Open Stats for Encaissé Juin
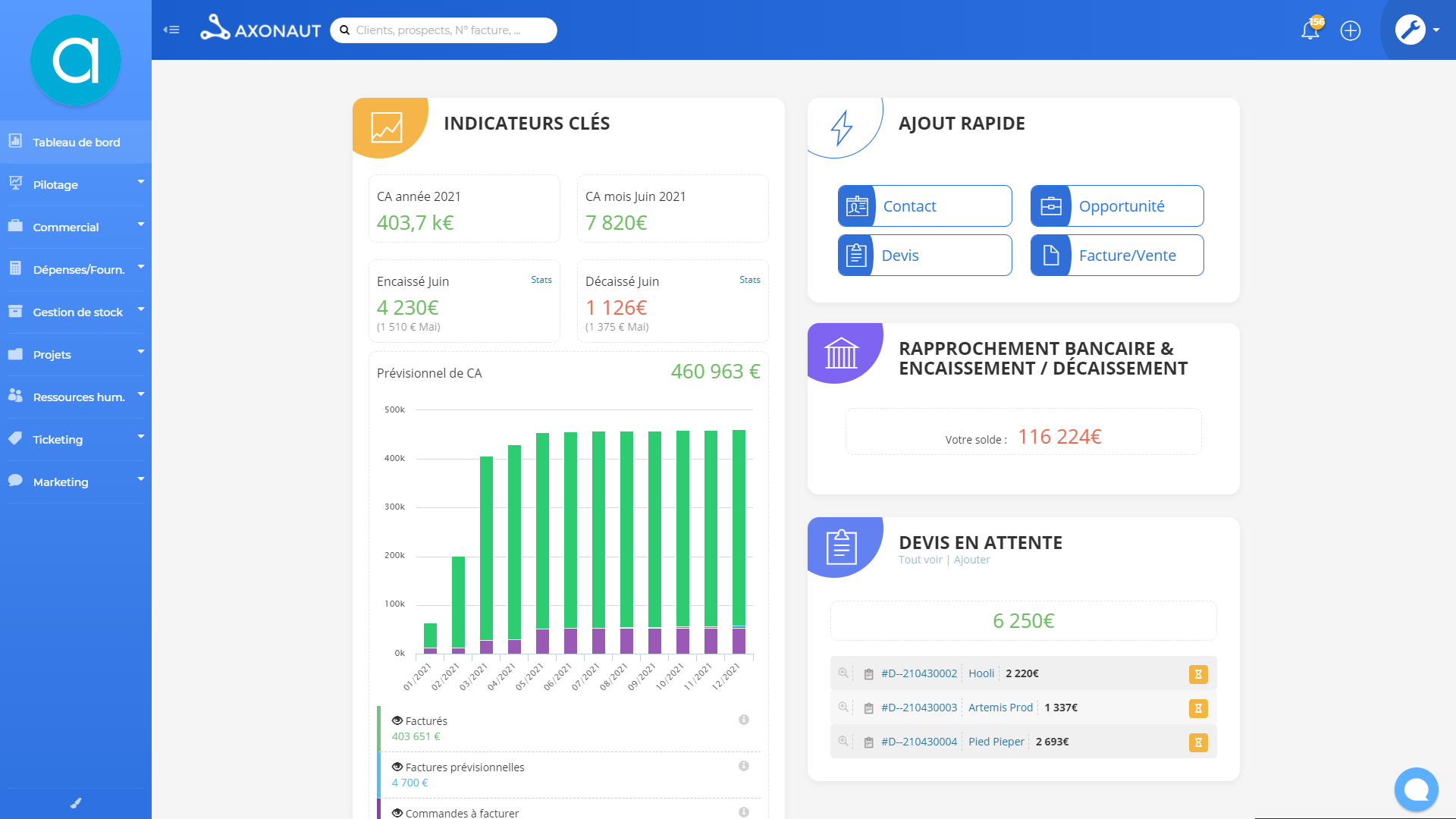 click(x=541, y=280)
